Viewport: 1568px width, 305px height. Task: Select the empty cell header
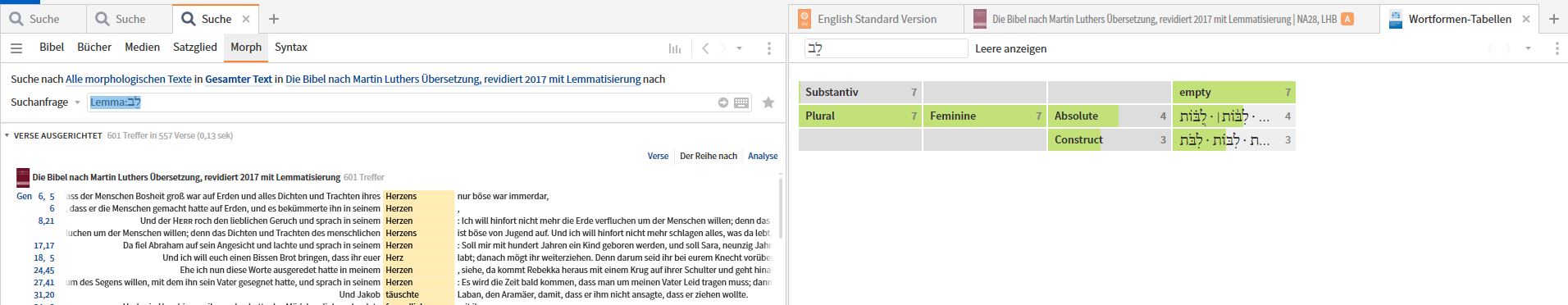[x=1234, y=92]
